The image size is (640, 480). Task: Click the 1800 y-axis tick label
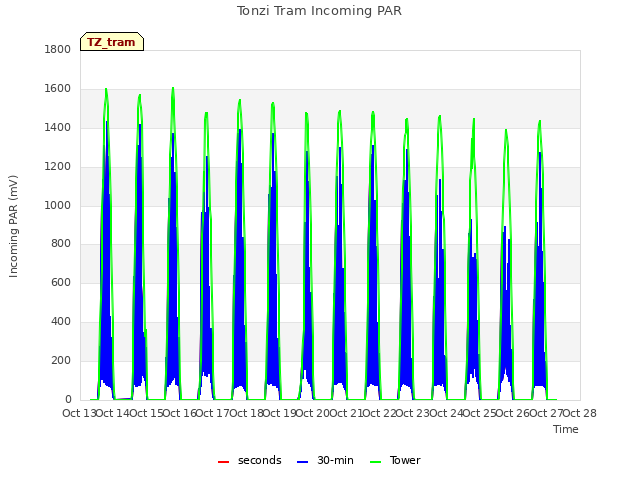point(58,49)
